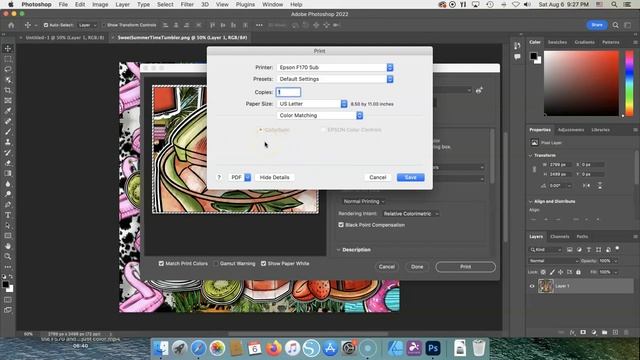
Task: Open the Normal Printing dropdown
Action: tap(363, 202)
